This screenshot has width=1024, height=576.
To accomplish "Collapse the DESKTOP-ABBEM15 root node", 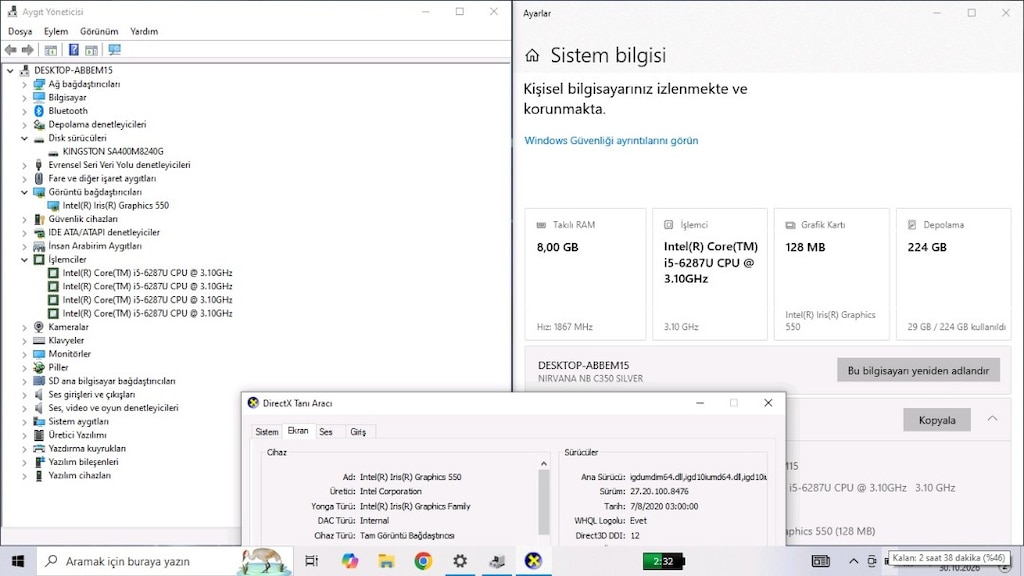I will click(10, 71).
